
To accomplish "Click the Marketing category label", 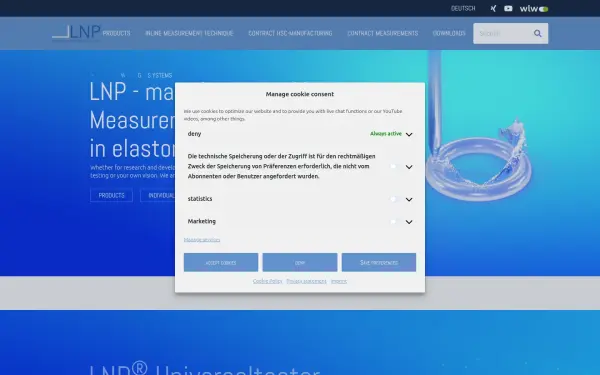I will pos(202,221).
